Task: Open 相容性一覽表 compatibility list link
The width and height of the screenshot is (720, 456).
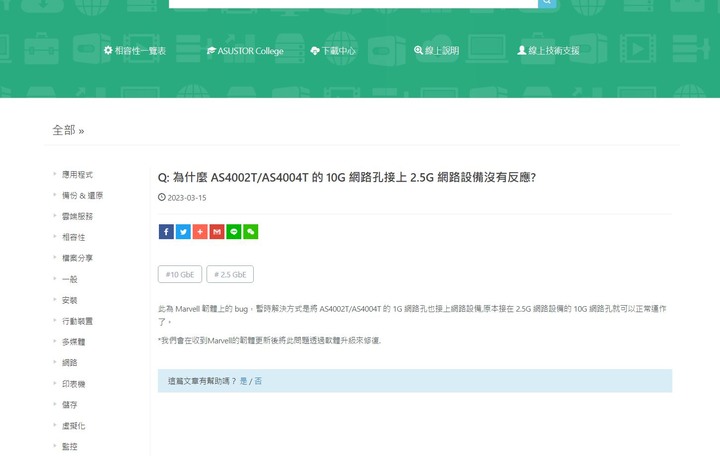Action: click(135, 51)
